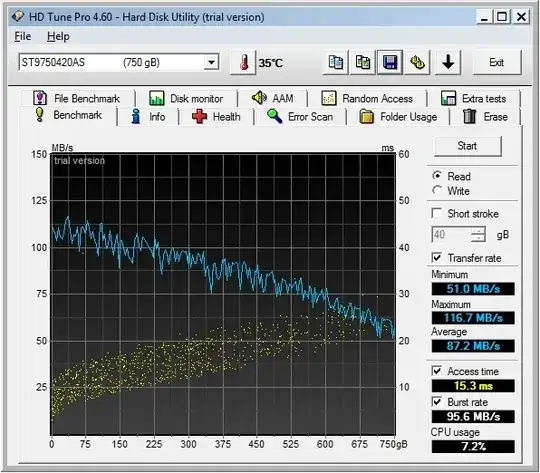Open the Health tab

pyautogui.click(x=216, y=117)
